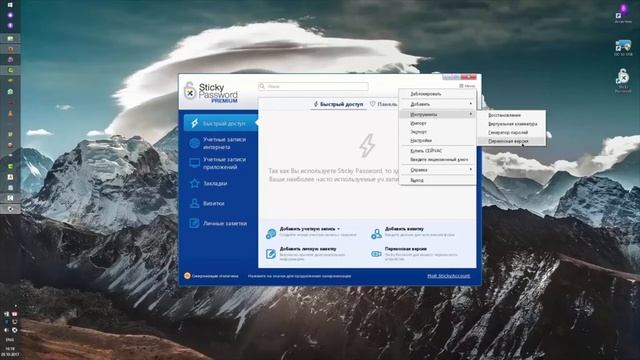This screenshot has height=360, width=640.
Task: Focus the search field at top
Action: click(313, 86)
